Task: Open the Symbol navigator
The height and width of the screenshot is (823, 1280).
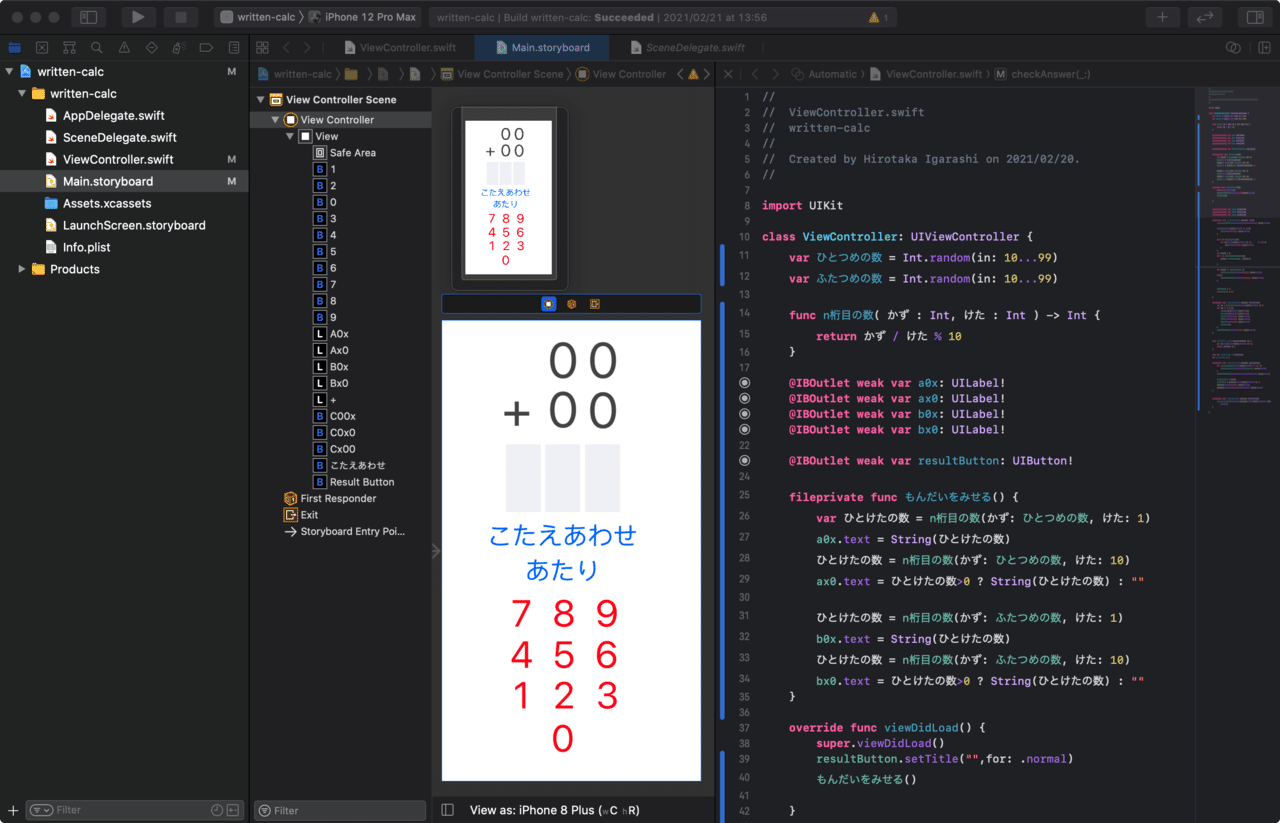Action: tap(69, 47)
